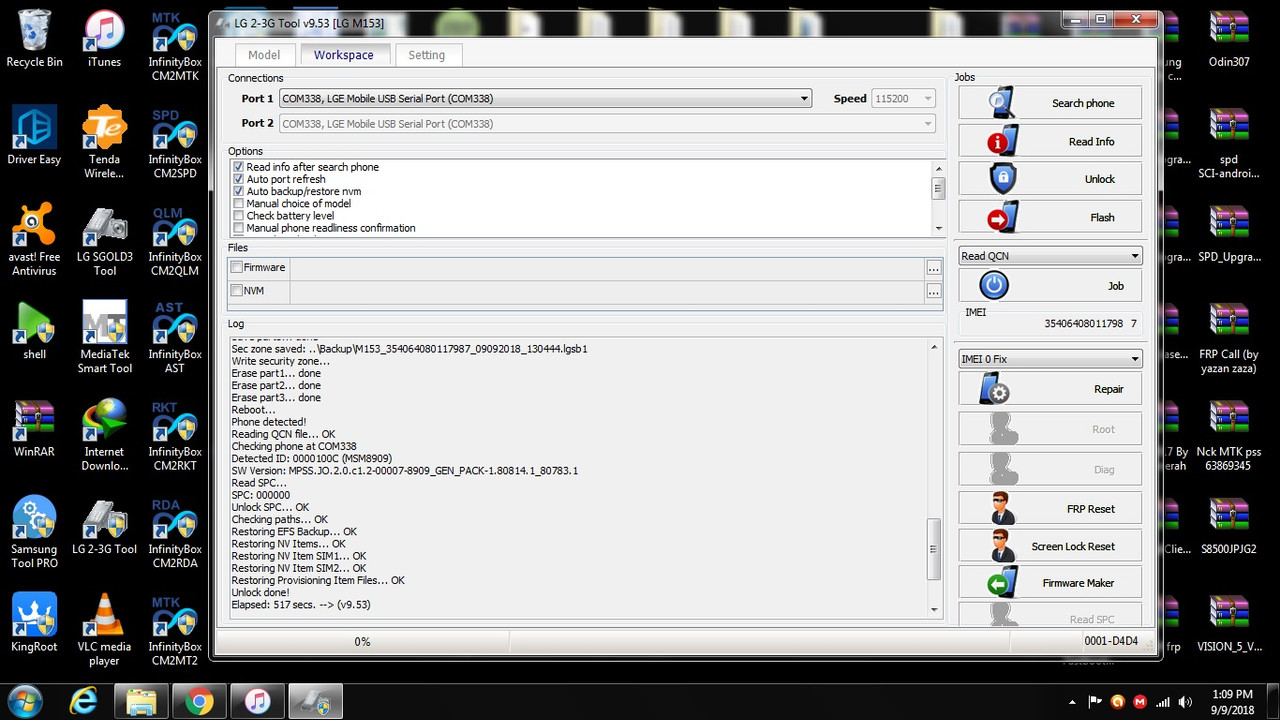Open iTunes desktop icon

(104, 39)
